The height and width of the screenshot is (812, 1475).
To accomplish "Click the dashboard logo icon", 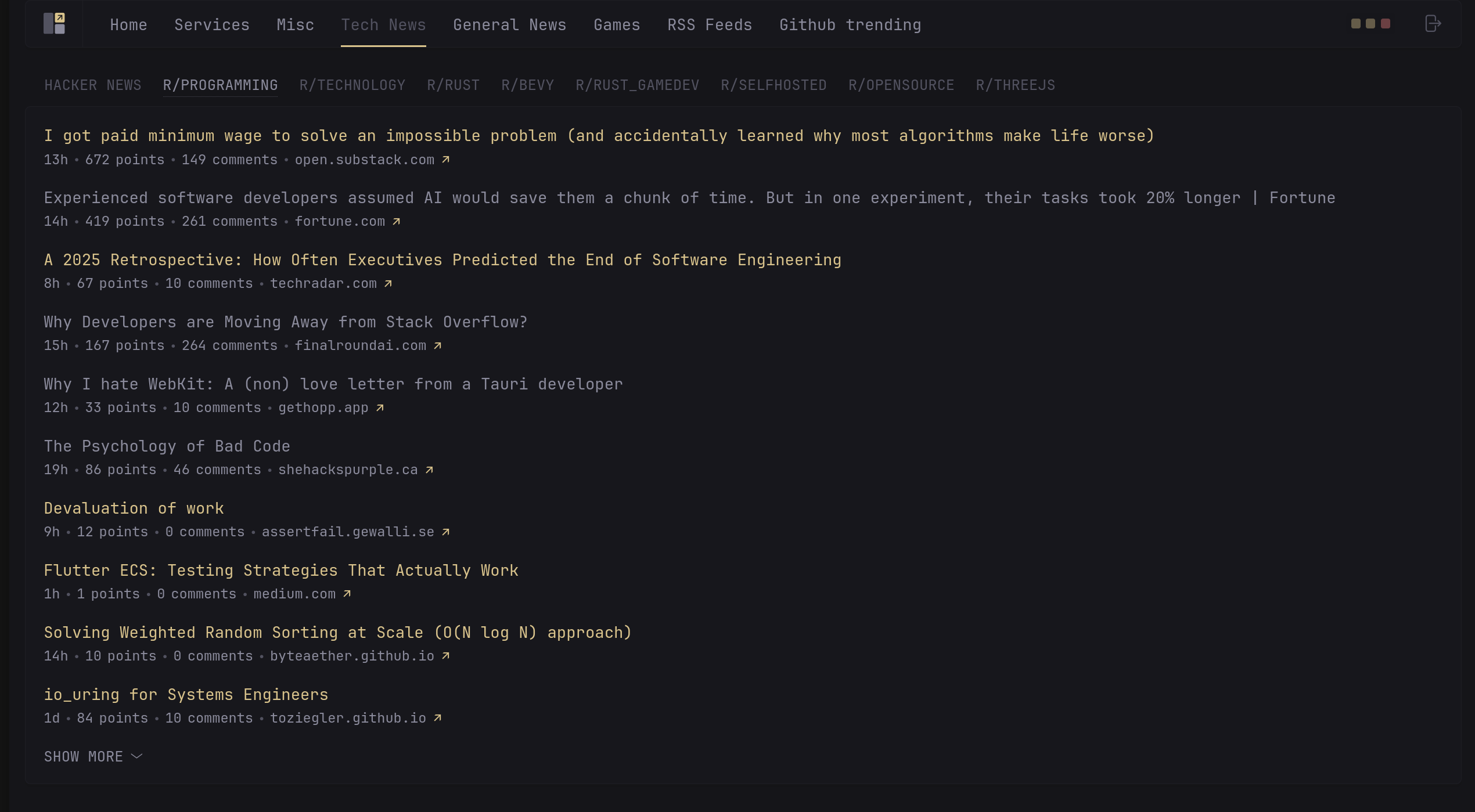I will click(x=54, y=24).
